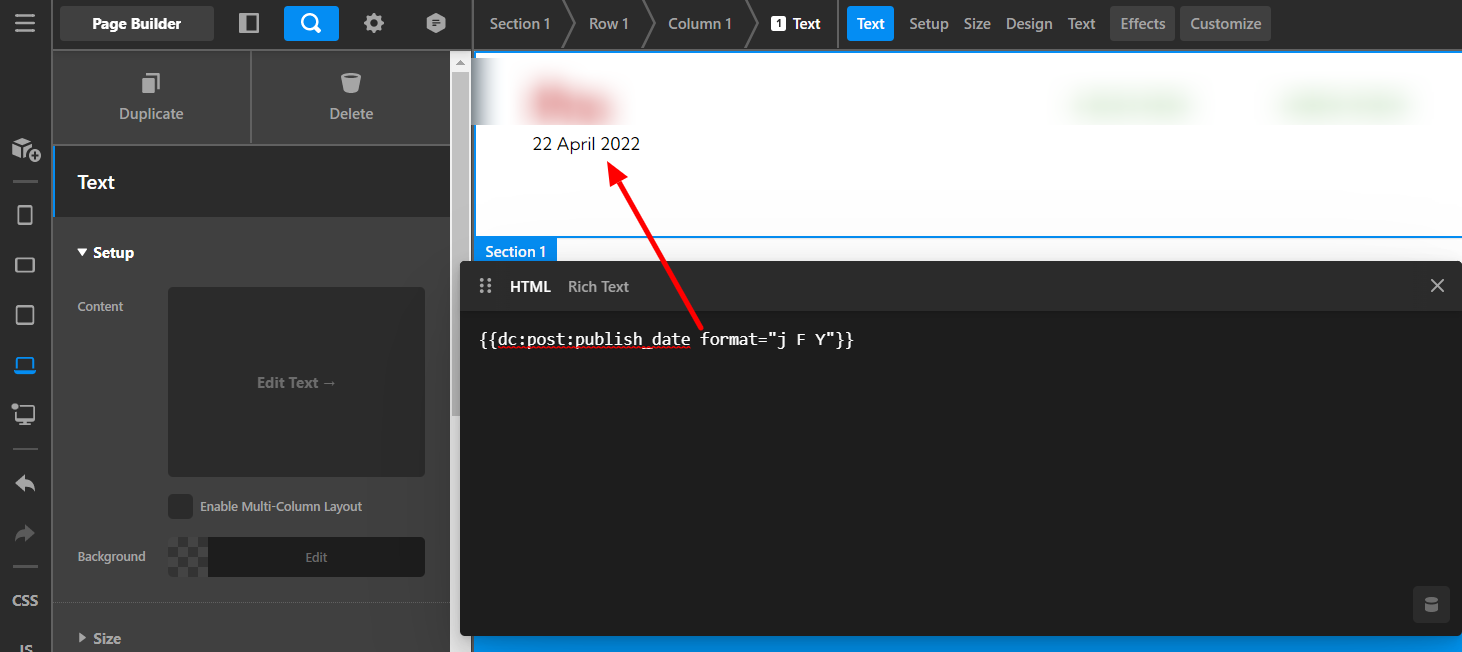Open the settings gear icon

coord(374,23)
